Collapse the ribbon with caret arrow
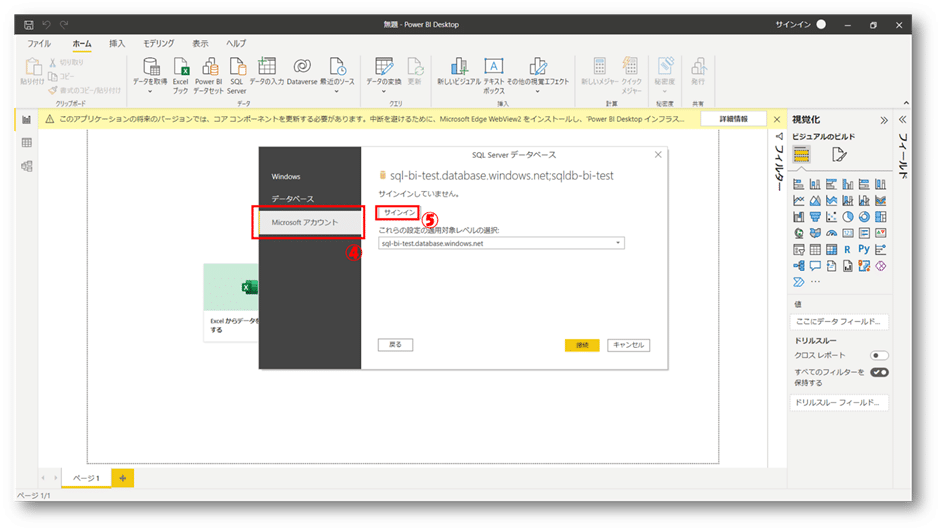The width and height of the screenshot is (941, 530). 906,103
